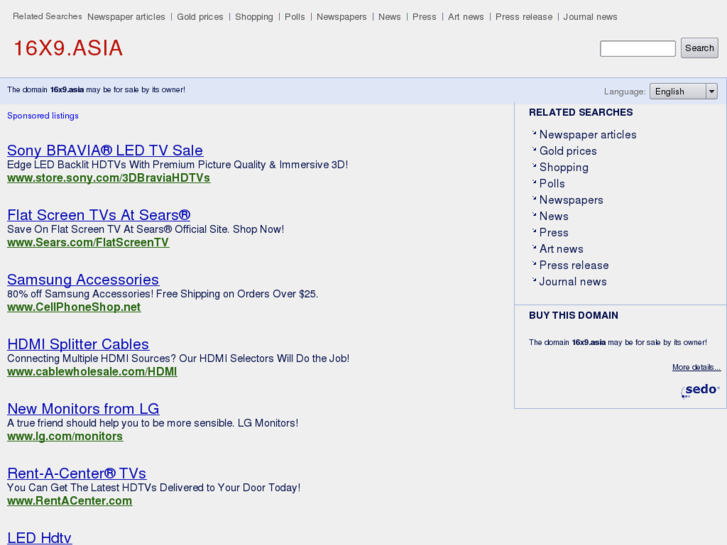Select Shopping in top related searches bar

(254, 17)
